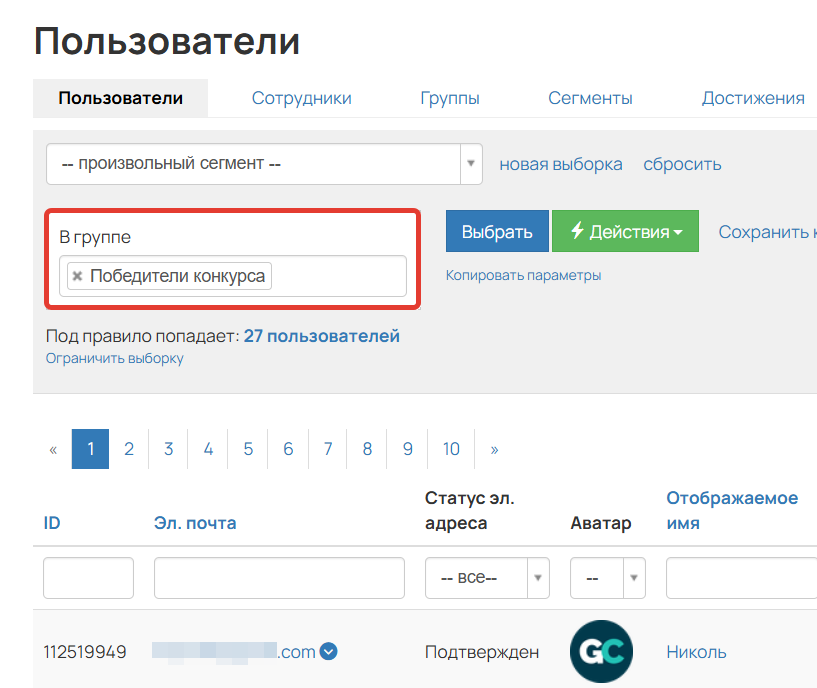The image size is (817, 688).
Task: Open the email status filter showing все
Action: [x=487, y=577]
